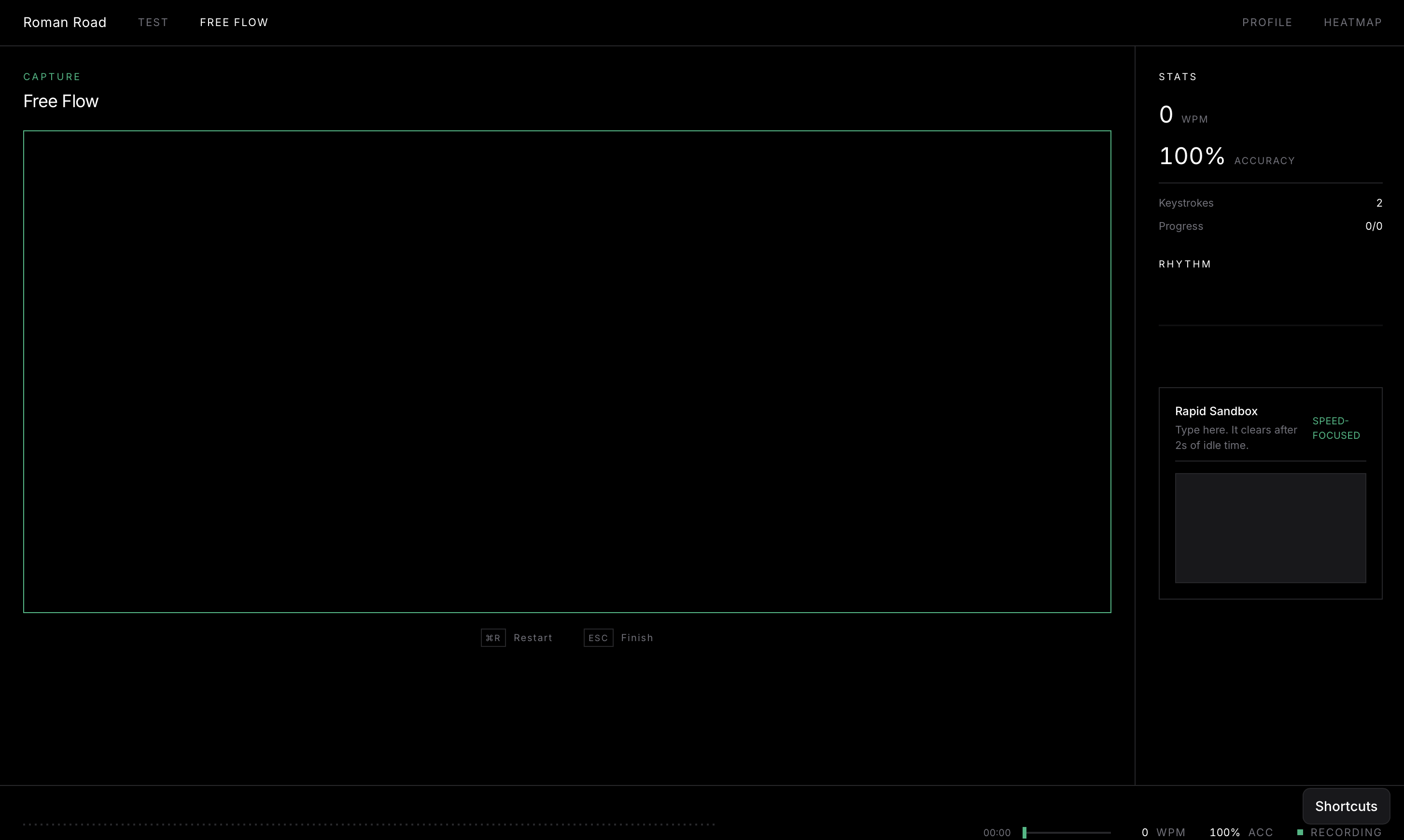
Task: Focus the Free Flow capture text area
Action: [566, 371]
